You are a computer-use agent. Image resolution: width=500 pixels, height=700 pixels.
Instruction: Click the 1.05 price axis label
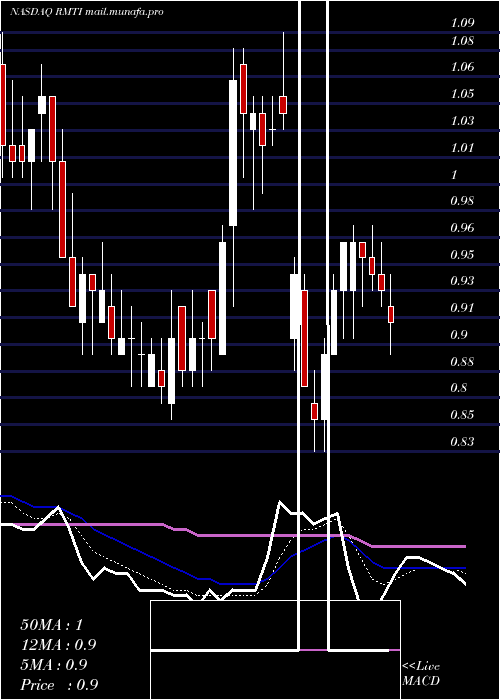[462, 94]
